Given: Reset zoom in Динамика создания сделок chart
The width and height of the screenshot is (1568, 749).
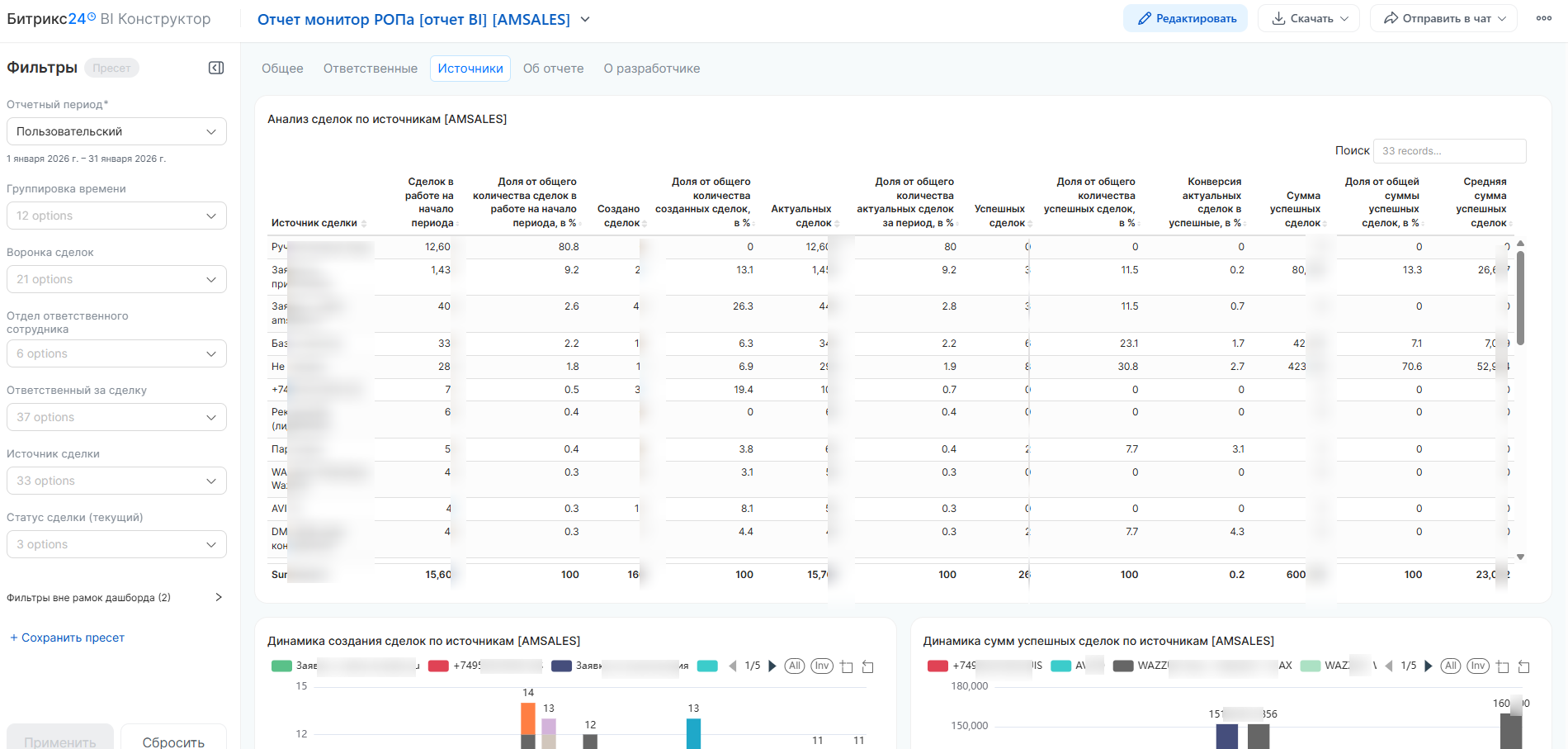Looking at the screenshot, I should [867, 666].
